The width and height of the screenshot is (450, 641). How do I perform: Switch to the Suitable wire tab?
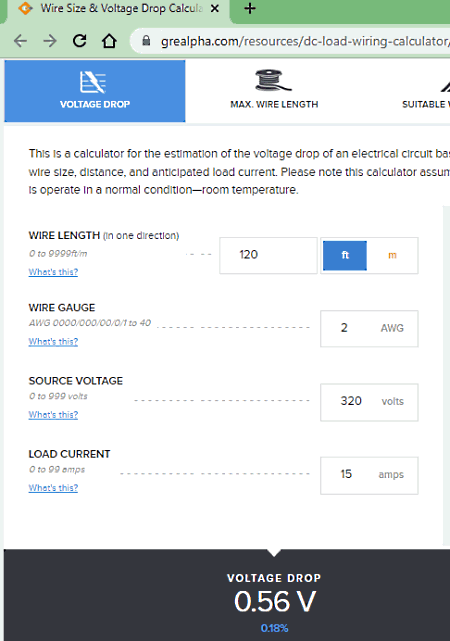(425, 91)
